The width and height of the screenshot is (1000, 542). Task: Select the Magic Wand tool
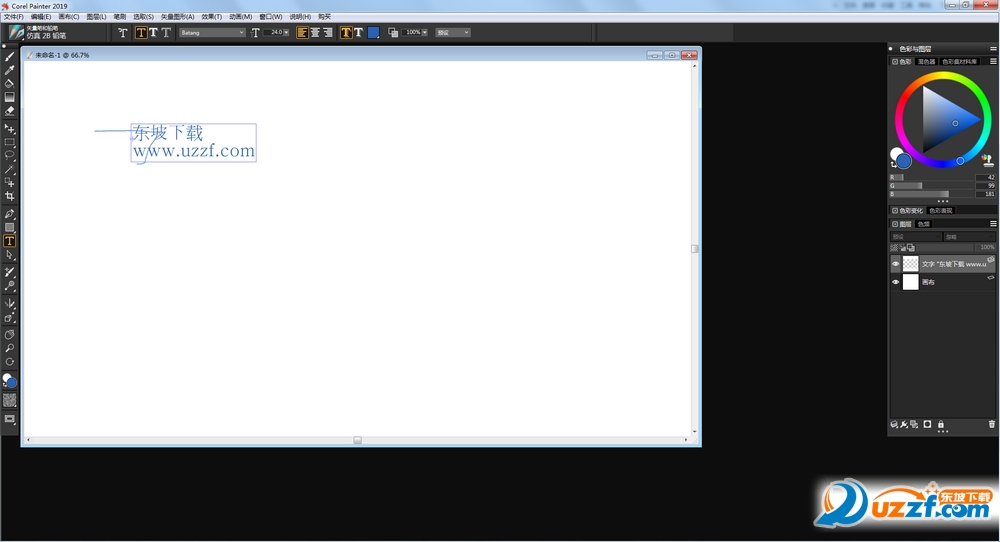10,170
